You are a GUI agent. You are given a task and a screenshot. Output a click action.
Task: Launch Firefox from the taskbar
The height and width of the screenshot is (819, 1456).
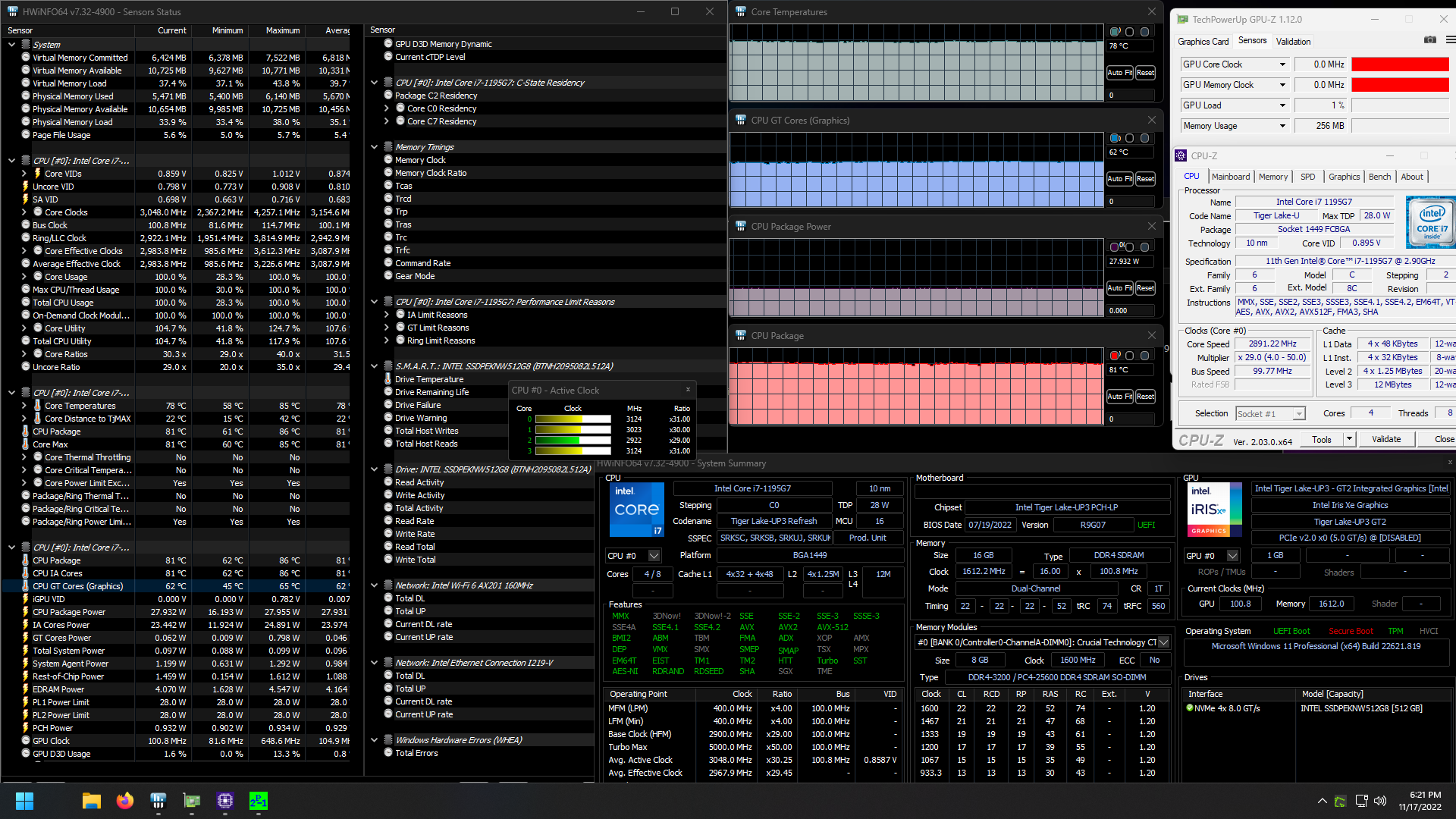[x=125, y=801]
